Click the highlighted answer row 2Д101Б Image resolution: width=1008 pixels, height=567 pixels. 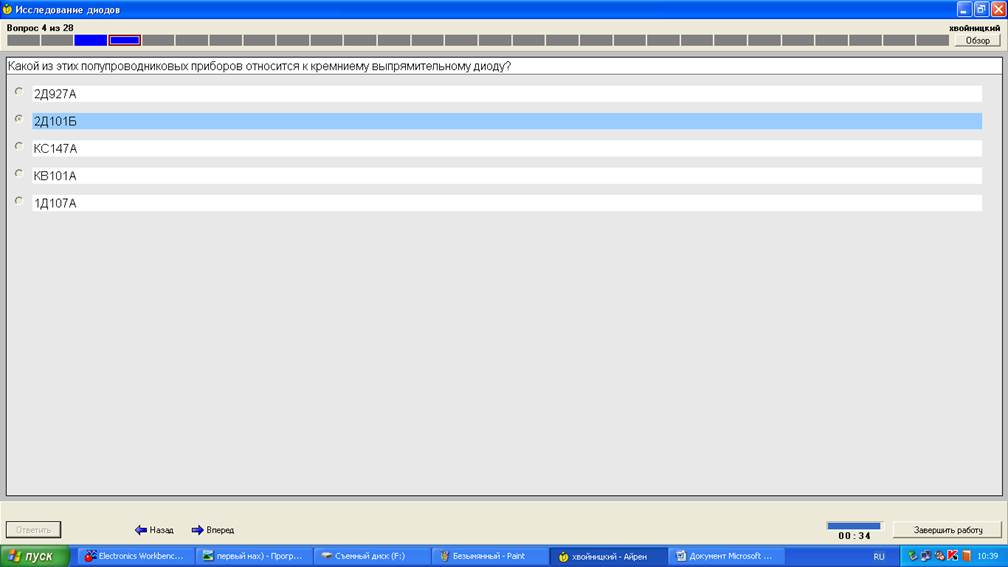(x=507, y=121)
